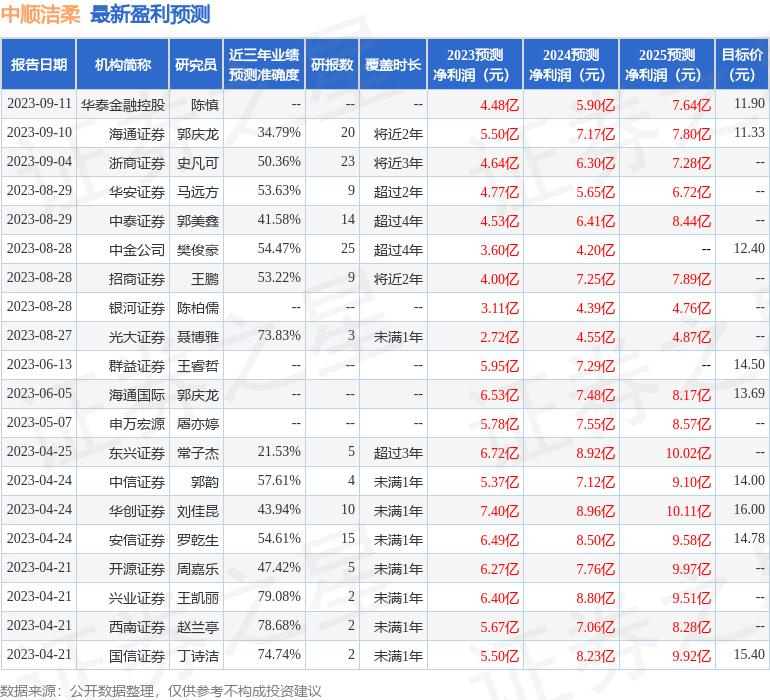Click the 研究员 column header

click(196, 64)
